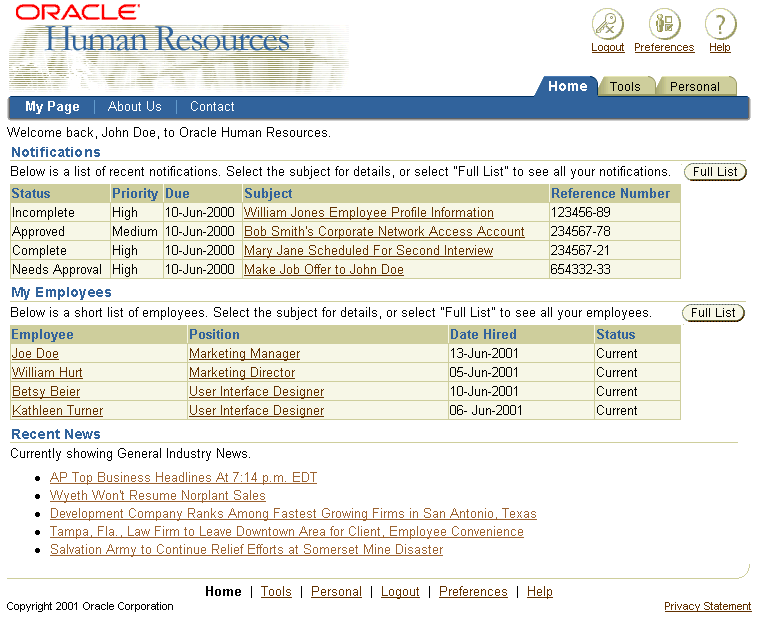This screenshot has height=623, width=762.
Task: Open the Privacy Statement link
Action: tap(707, 606)
